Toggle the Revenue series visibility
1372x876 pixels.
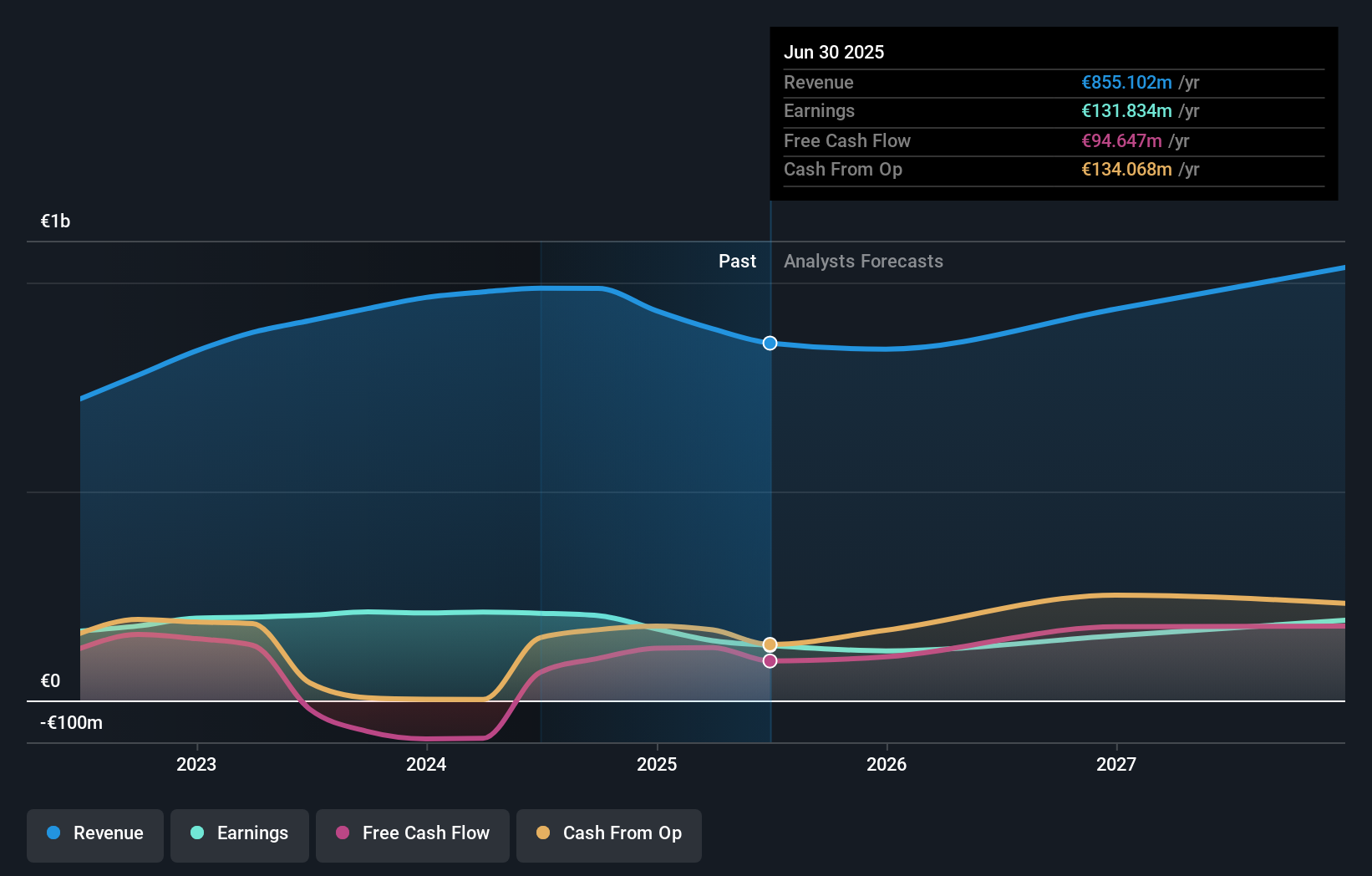pos(94,834)
